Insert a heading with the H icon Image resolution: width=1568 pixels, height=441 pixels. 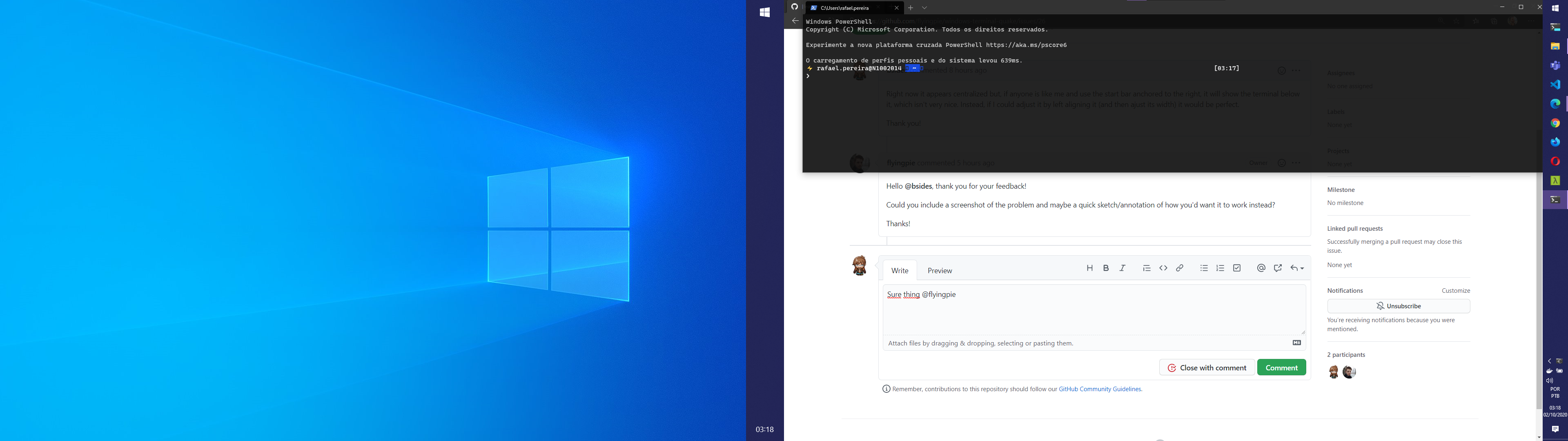1089,268
